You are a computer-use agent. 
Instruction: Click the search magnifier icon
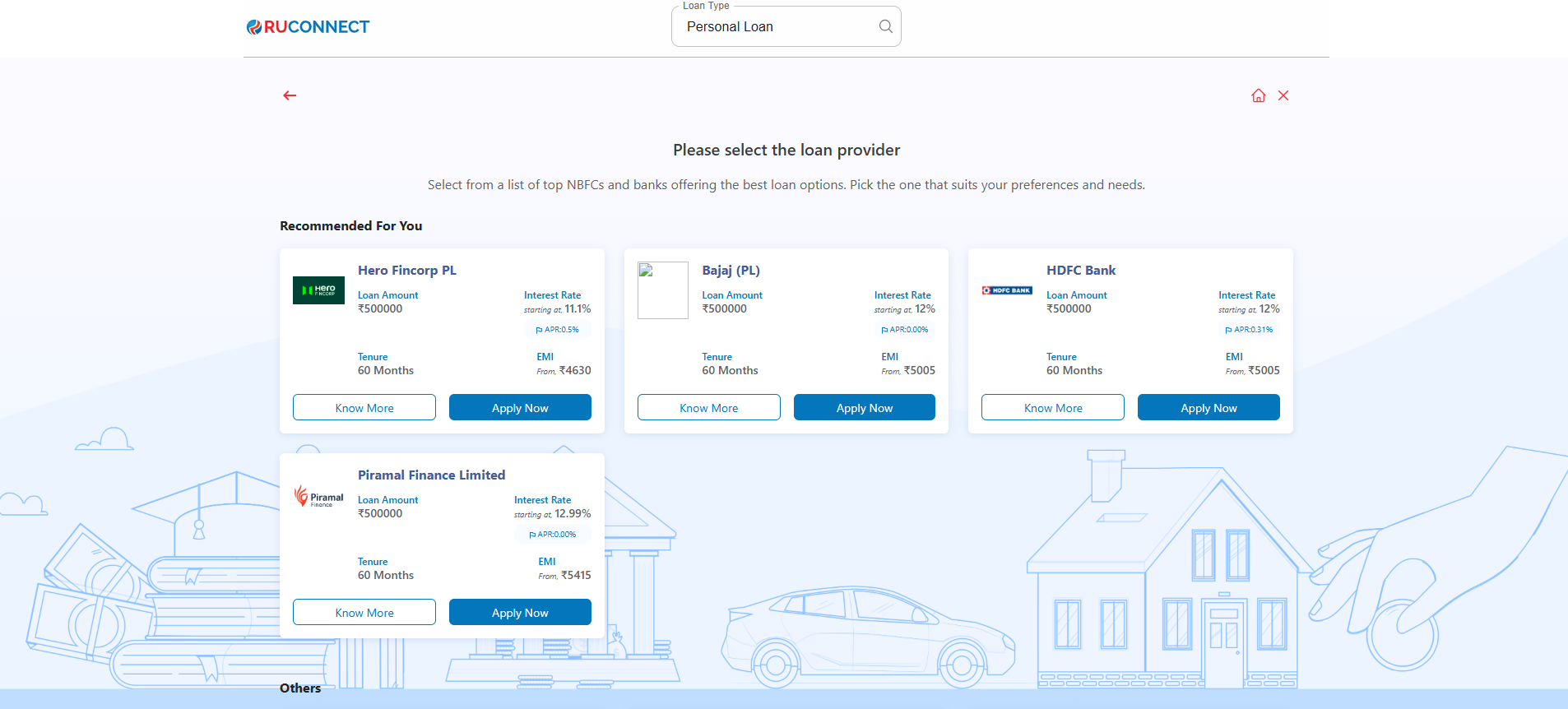(885, 26)
